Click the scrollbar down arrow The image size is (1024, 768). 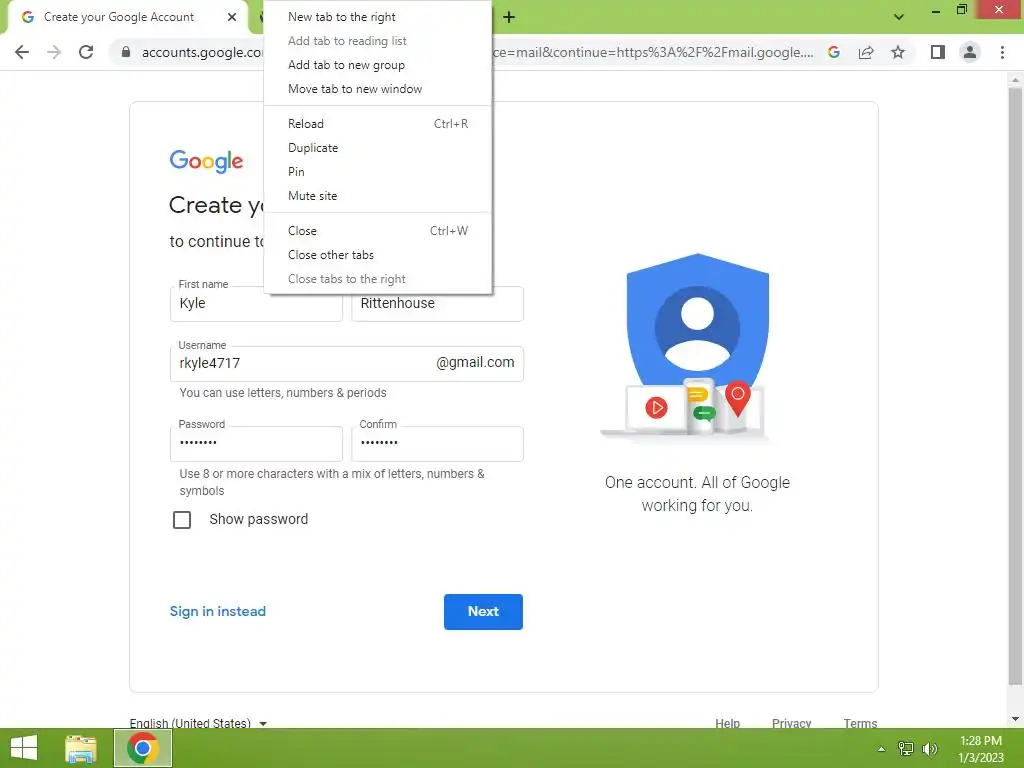coord(1015,719)
